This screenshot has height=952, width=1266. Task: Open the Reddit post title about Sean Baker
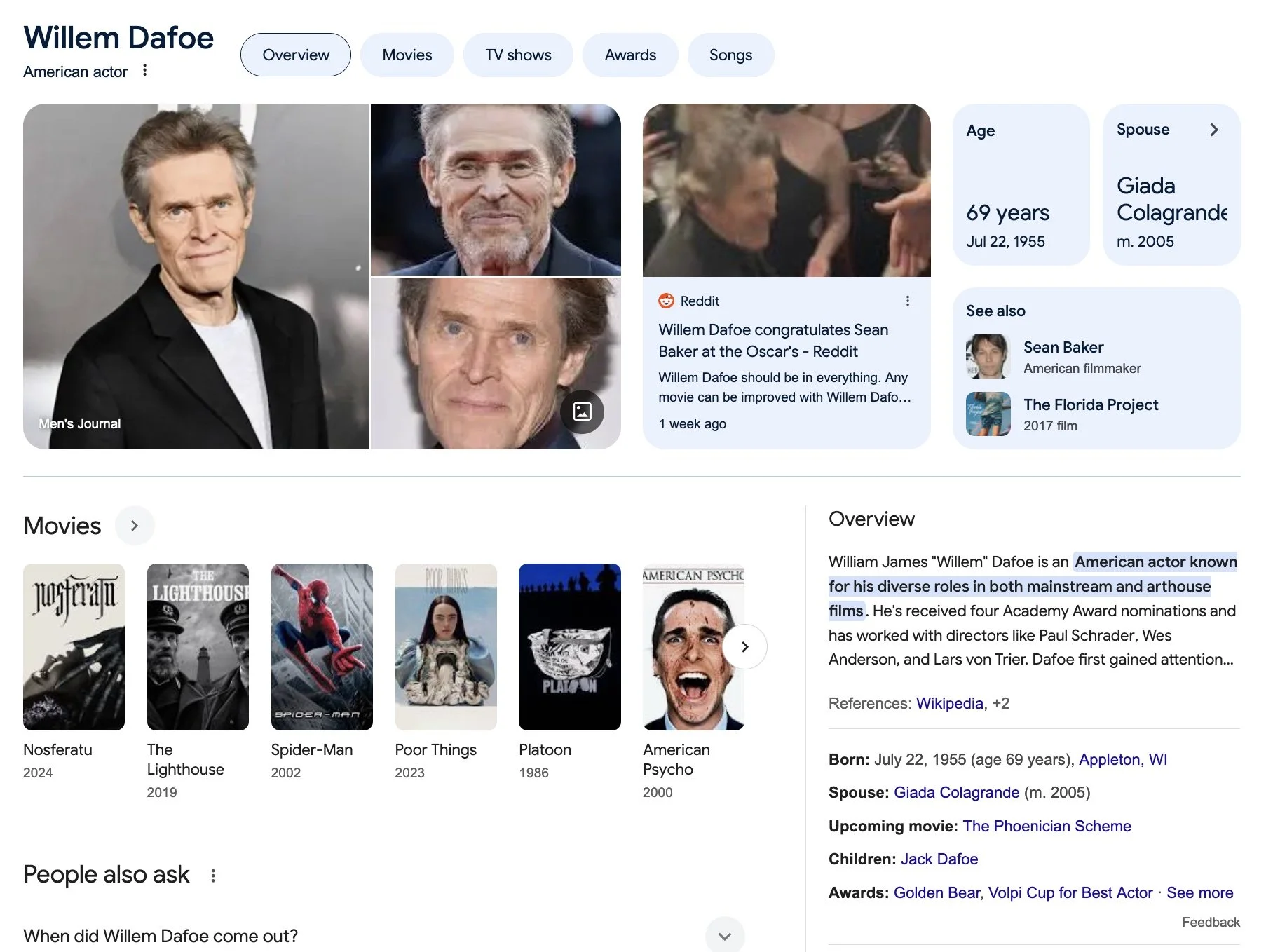(773, 341)
